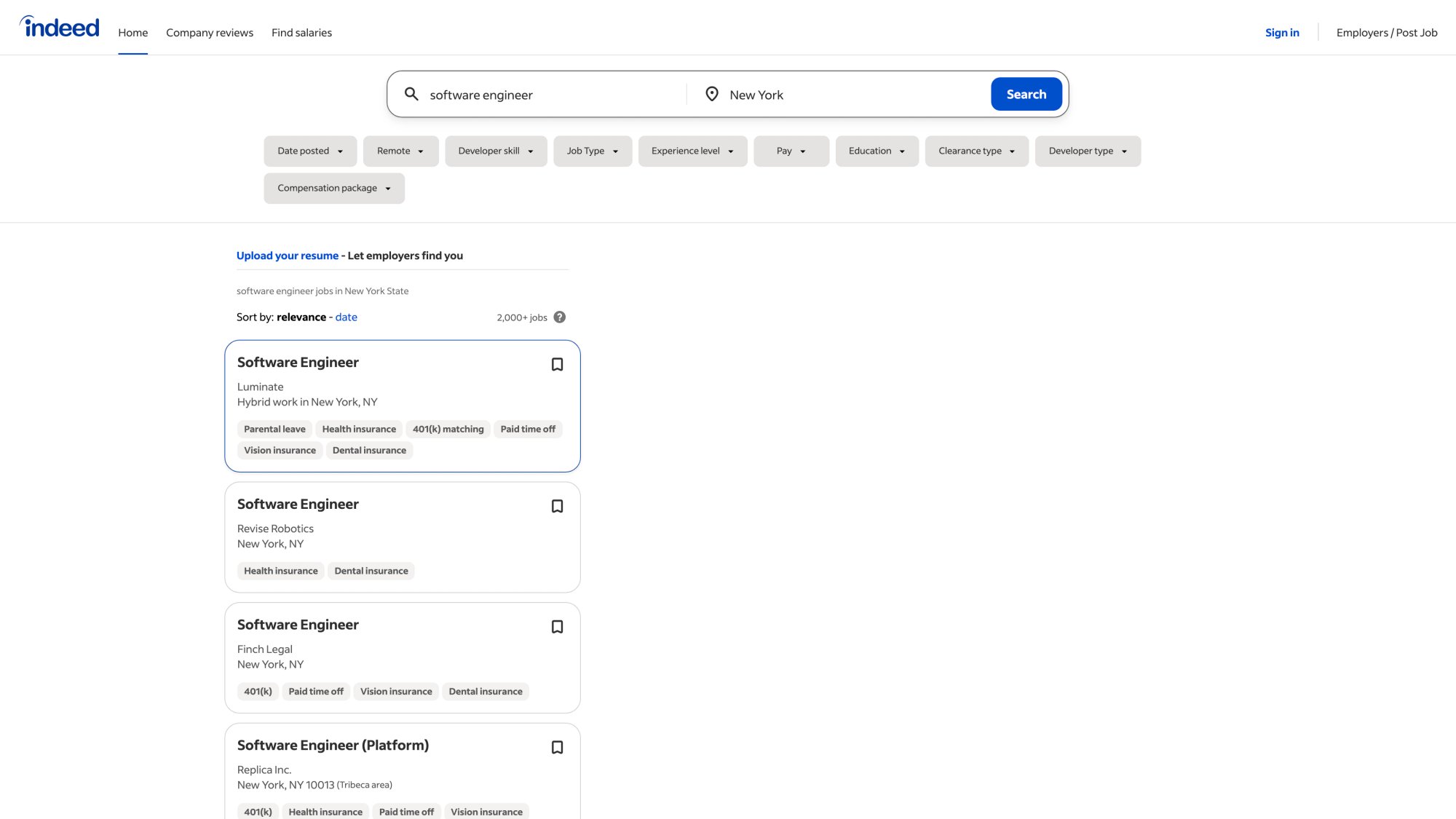Expand the Pay filter menu

[x=791, y=151]
